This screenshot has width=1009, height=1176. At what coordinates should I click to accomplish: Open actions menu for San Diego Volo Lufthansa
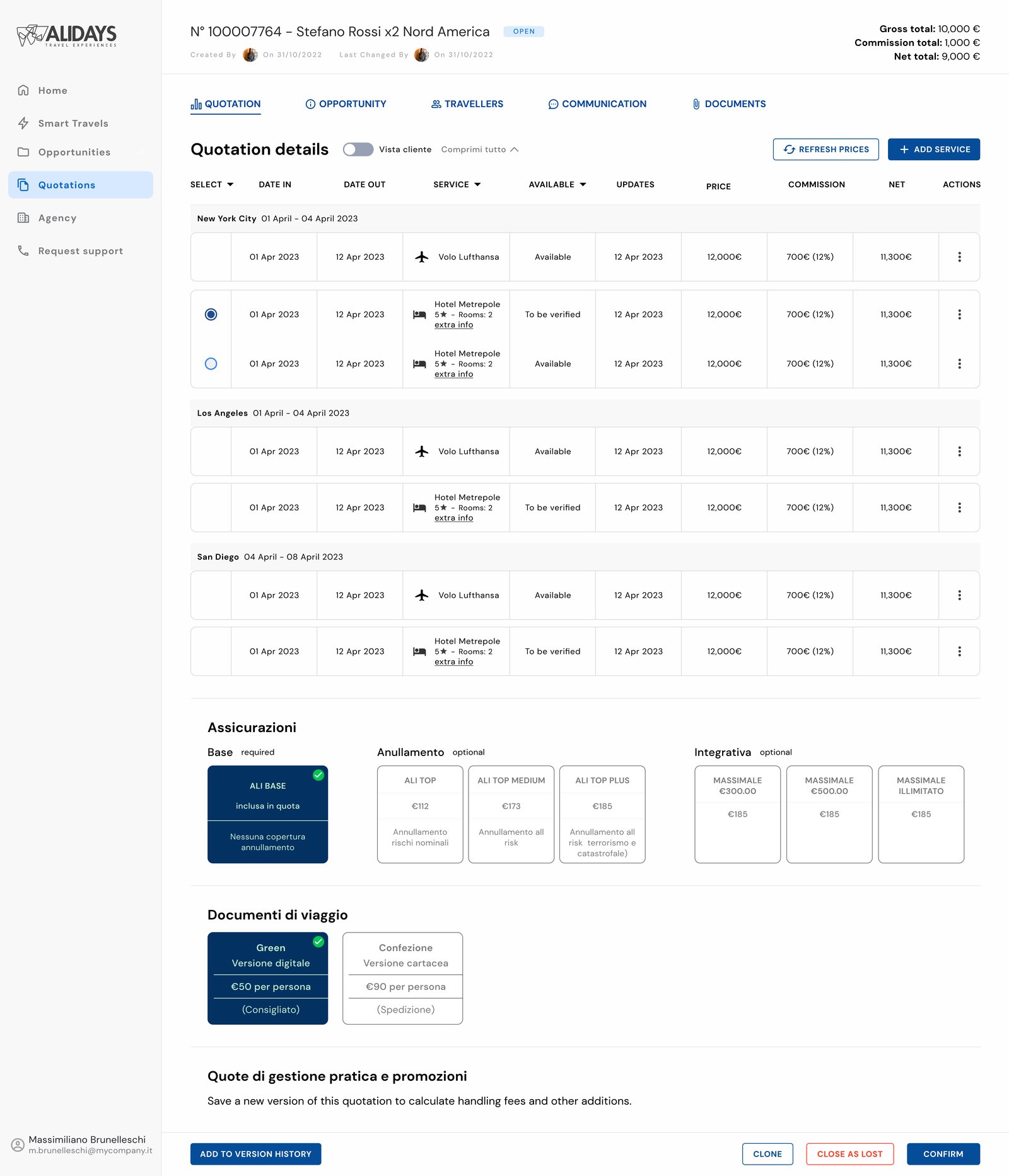[x=959, y=595]
